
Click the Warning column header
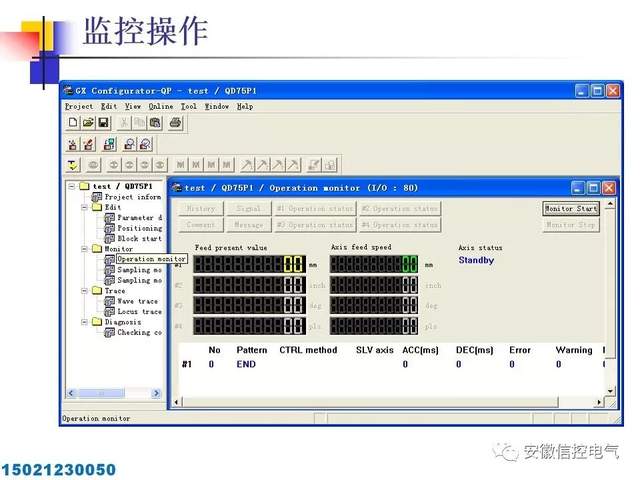(574, 350)
